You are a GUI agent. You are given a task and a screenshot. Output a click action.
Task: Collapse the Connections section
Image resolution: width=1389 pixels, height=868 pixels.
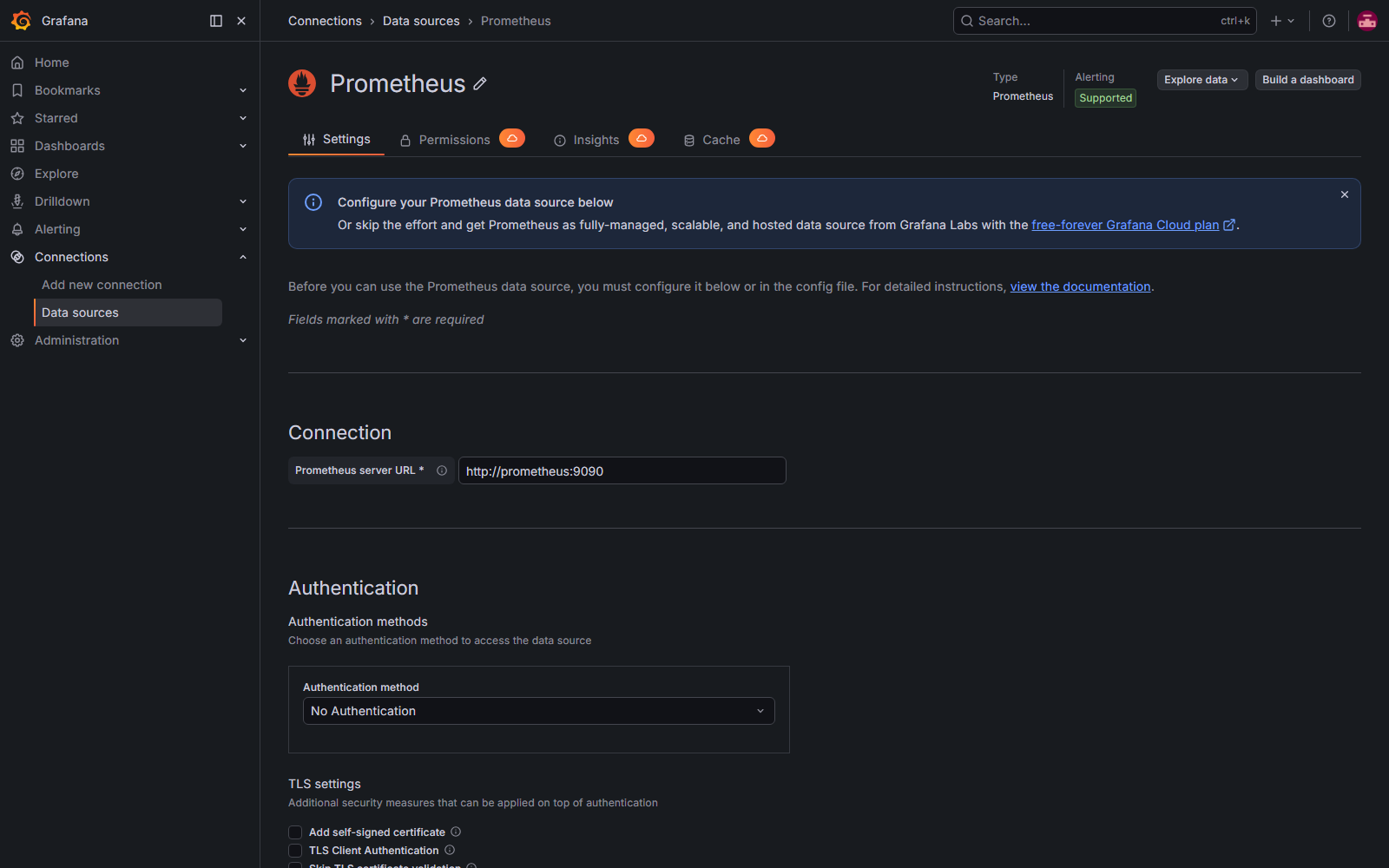pyautogui.click(x=243, y=257)
